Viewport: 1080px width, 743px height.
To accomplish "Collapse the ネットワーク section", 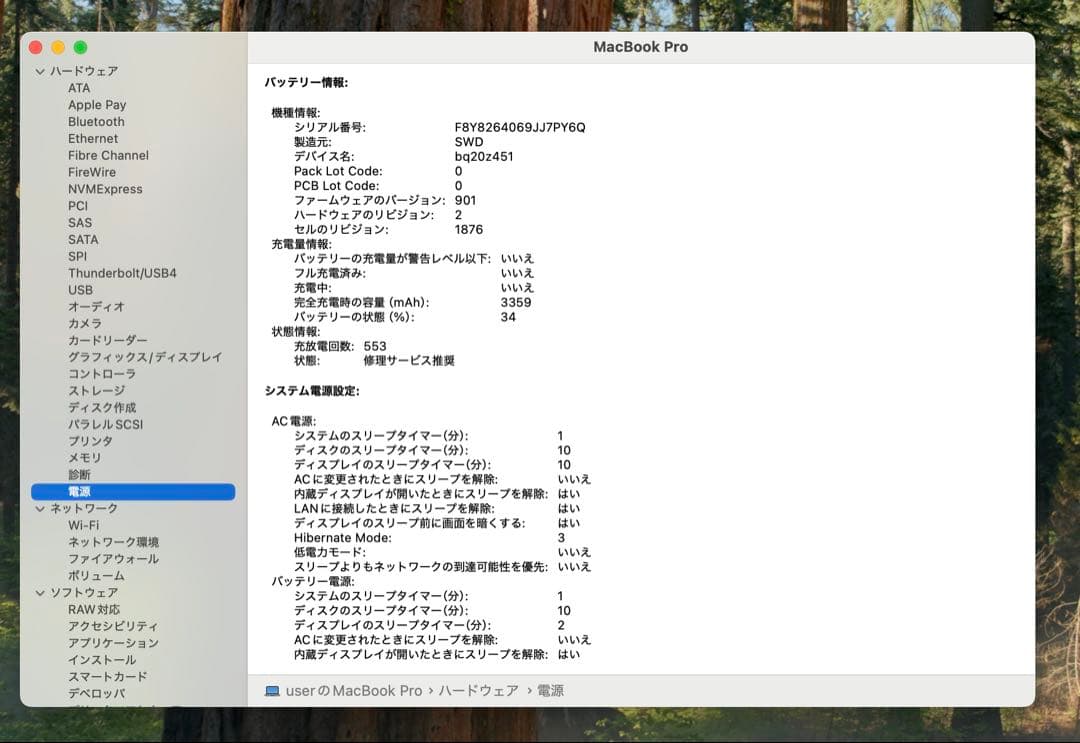I will [39, 508].
